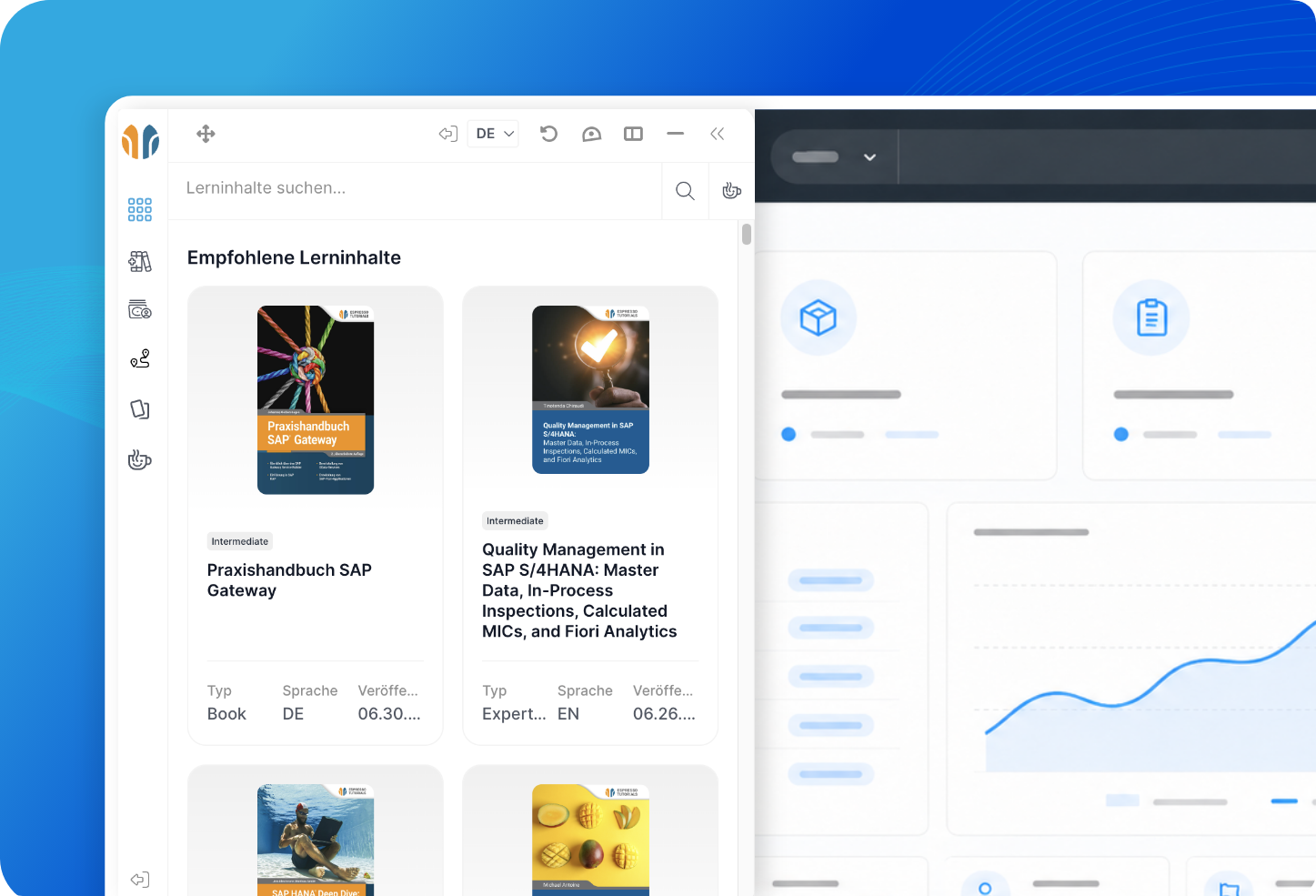Click the magnifier search icon
The height and width of the screenshot is (896, 1316).
click(685, 190)
